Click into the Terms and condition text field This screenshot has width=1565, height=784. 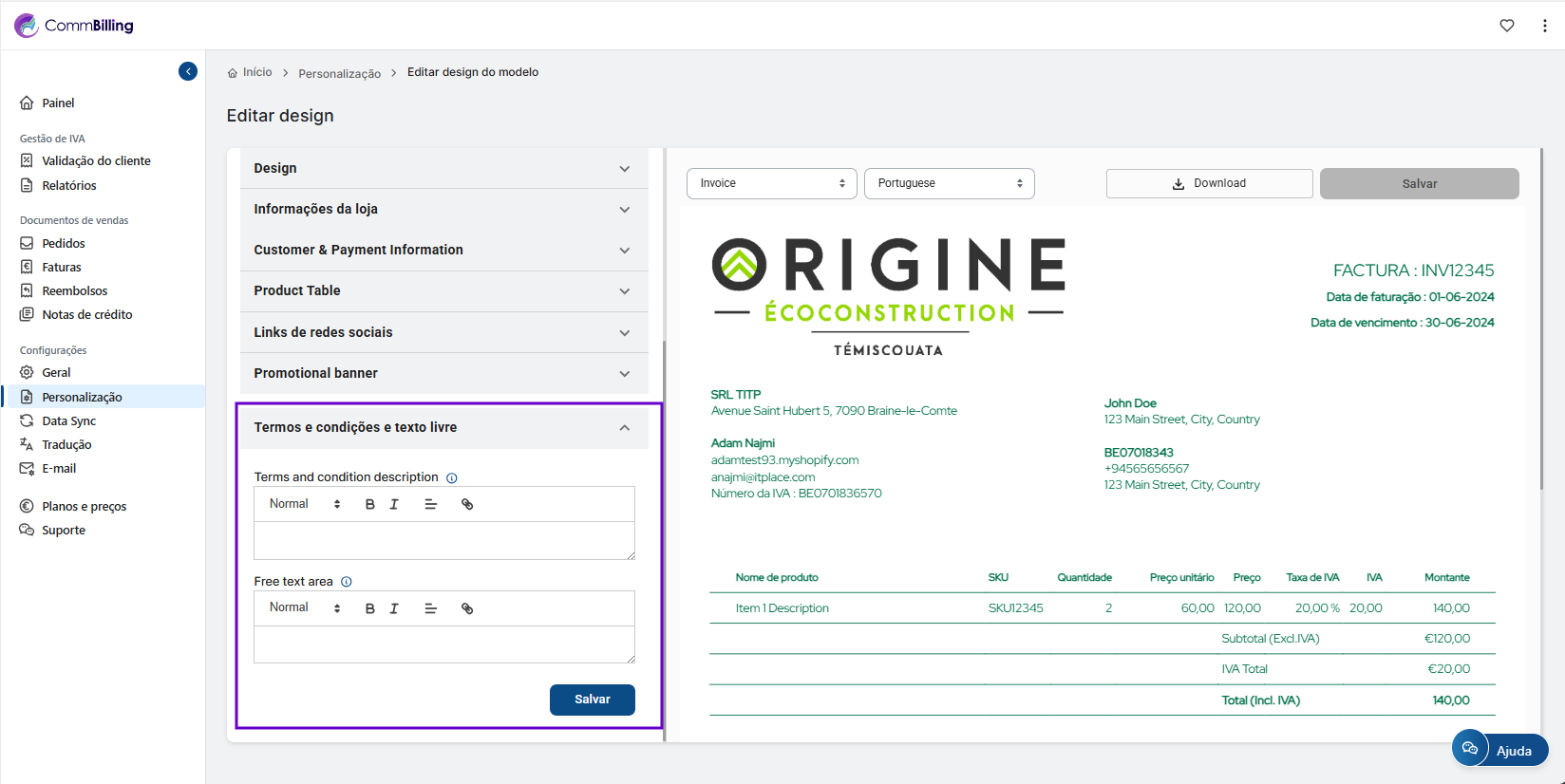[443, 540]
